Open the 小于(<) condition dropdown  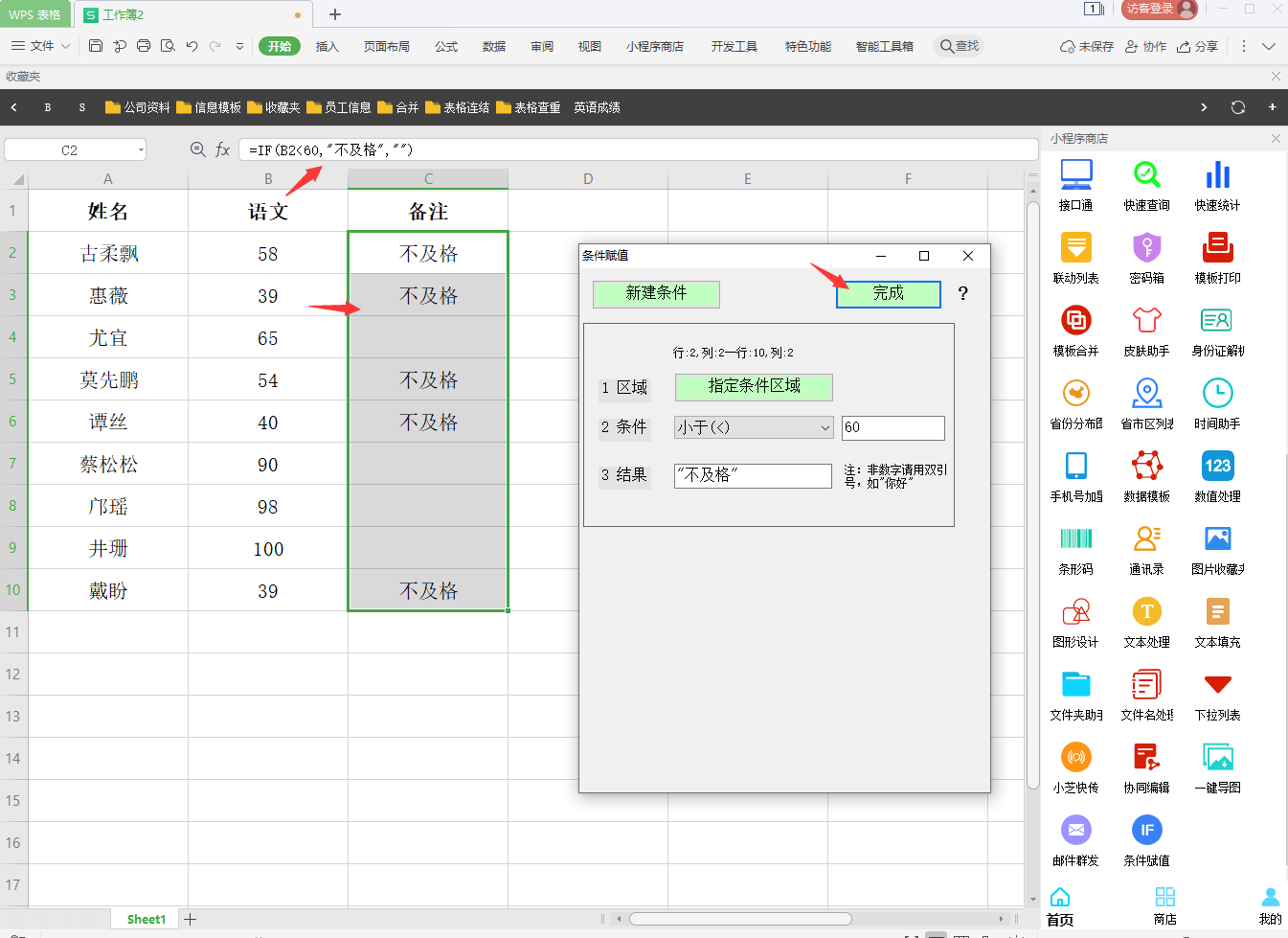pos(754,427)
